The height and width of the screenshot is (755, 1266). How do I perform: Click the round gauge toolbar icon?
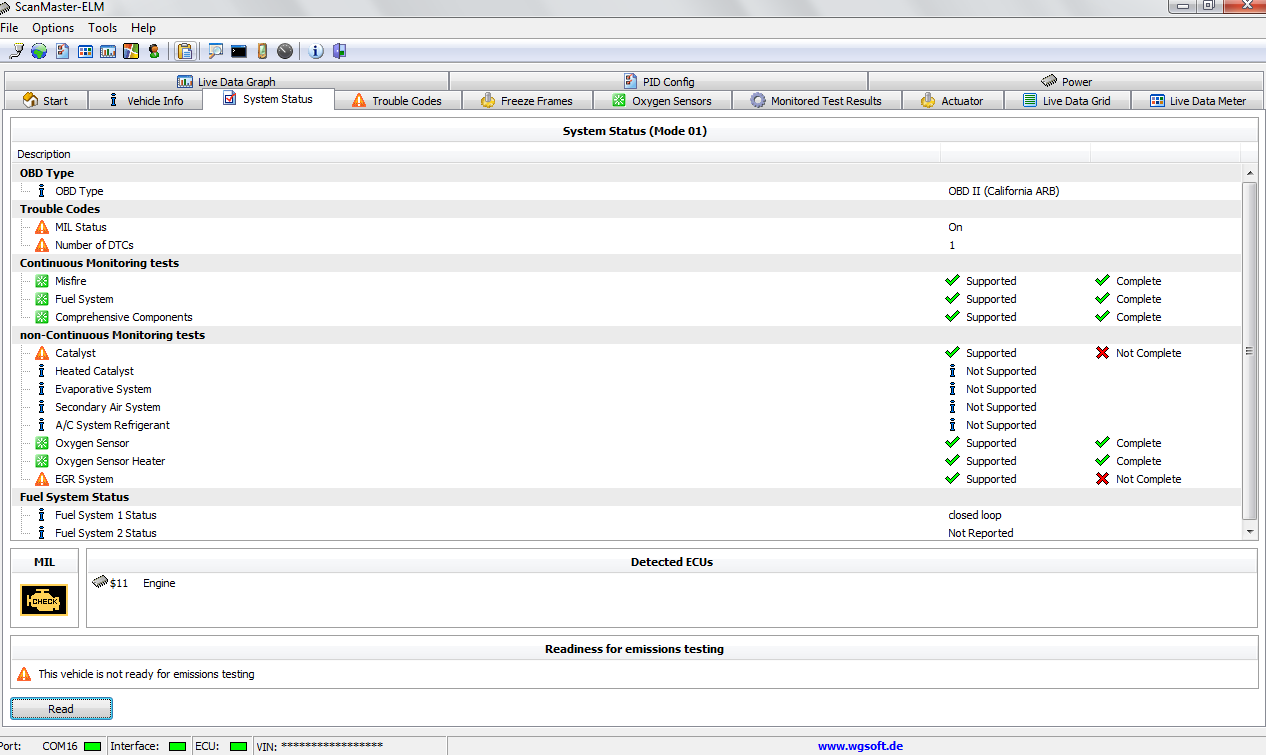[x=285, y=51]
